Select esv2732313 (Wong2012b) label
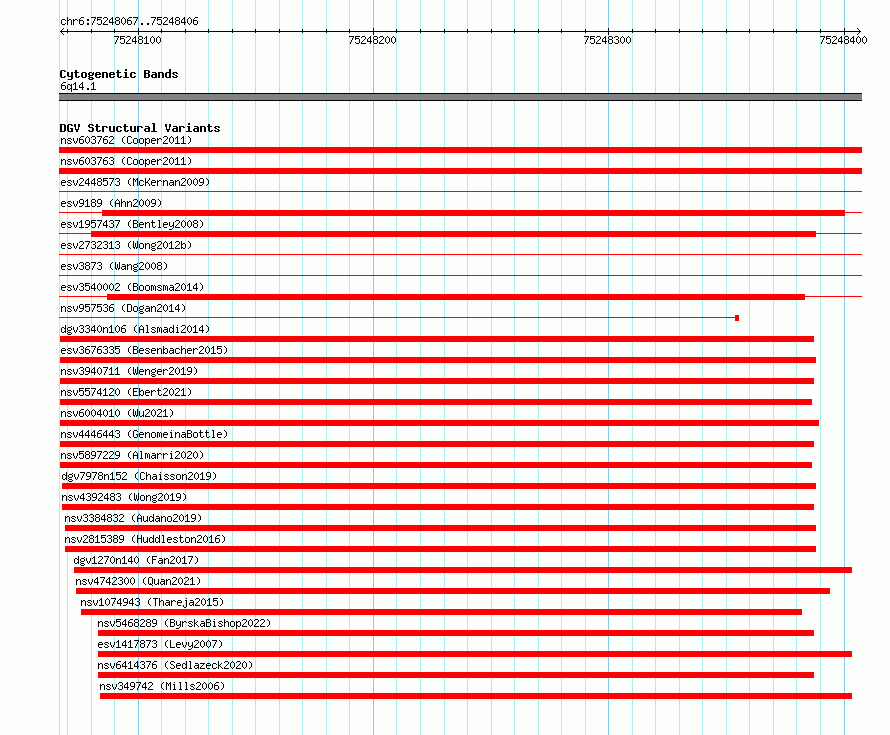The height and width of the screenshot is (735, 890). click(x=126, y=245)
